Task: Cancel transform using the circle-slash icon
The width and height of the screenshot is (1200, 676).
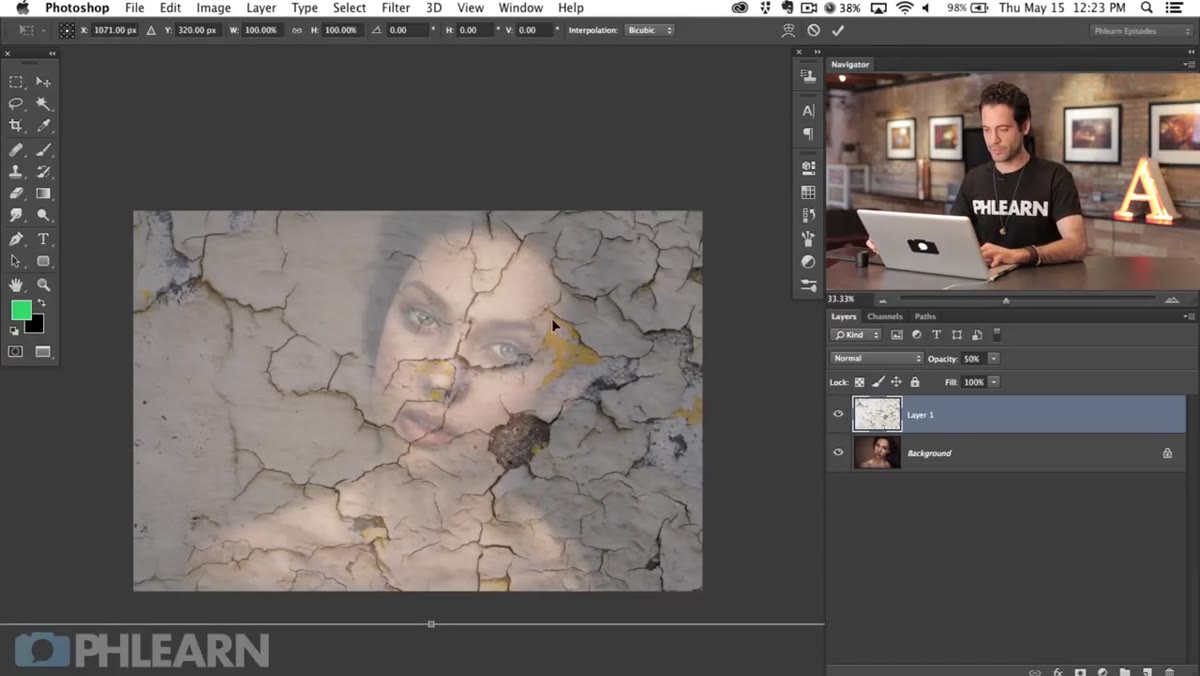Action: 814,31
